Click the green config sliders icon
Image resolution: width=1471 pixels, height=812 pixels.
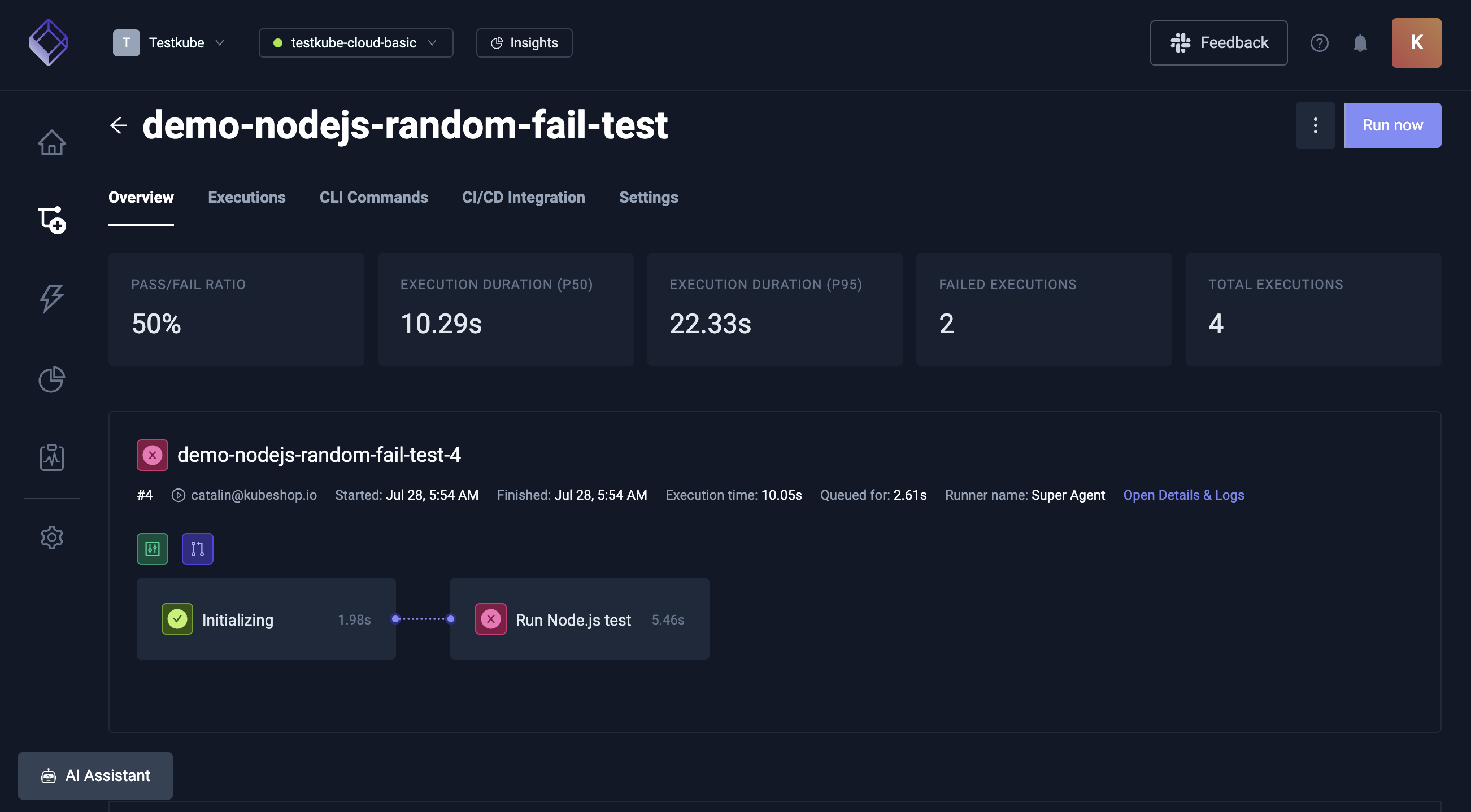[x=153, y=548]
